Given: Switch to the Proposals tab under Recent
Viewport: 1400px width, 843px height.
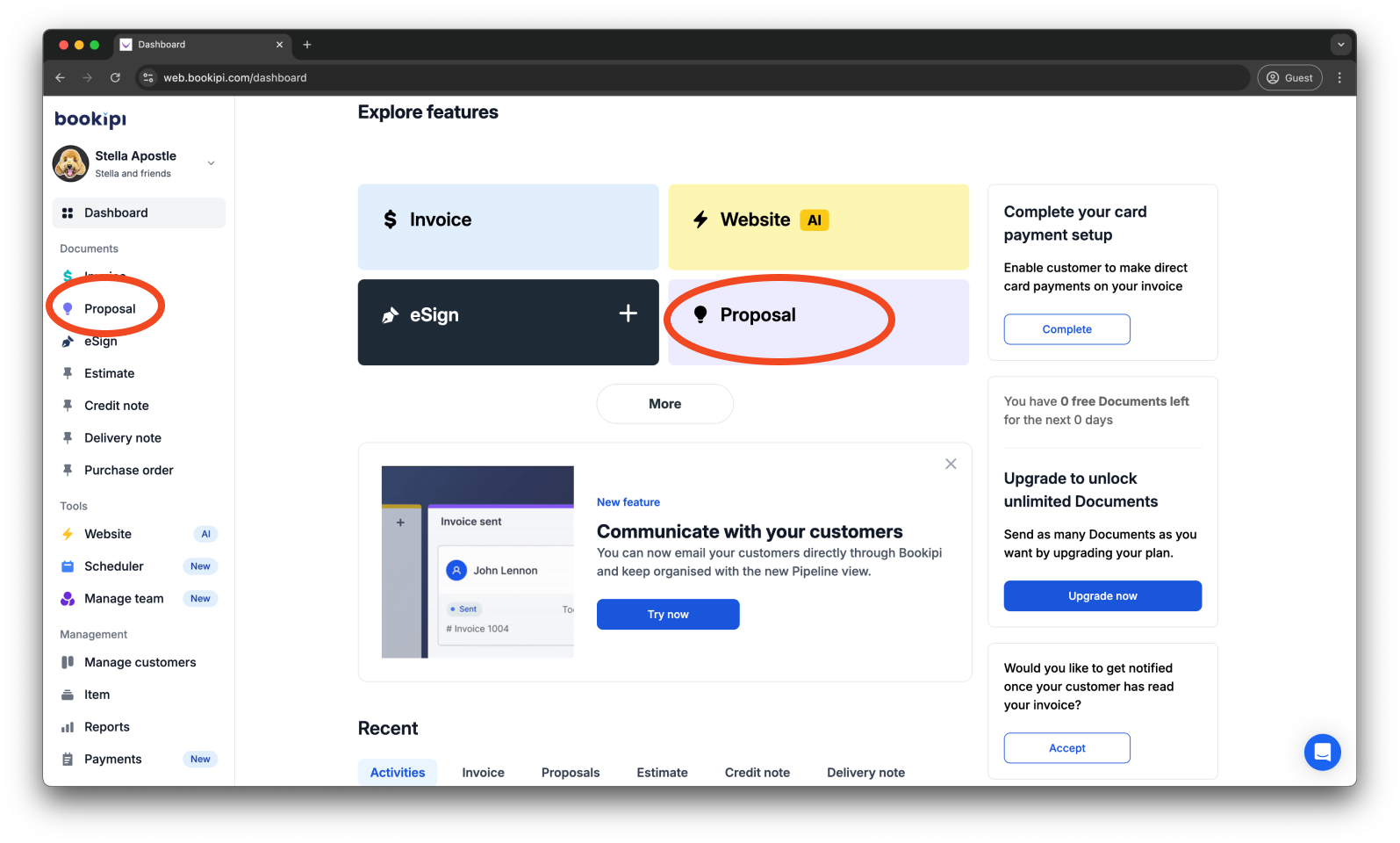Looking at the screenshot, I should coord(571,773).
